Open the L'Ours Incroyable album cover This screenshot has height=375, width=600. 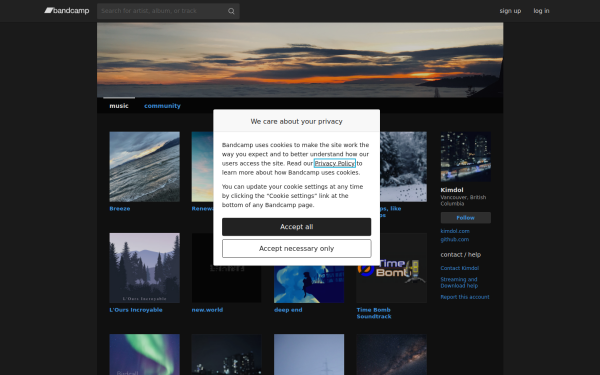pyautogui.click(x=144, y=268)
